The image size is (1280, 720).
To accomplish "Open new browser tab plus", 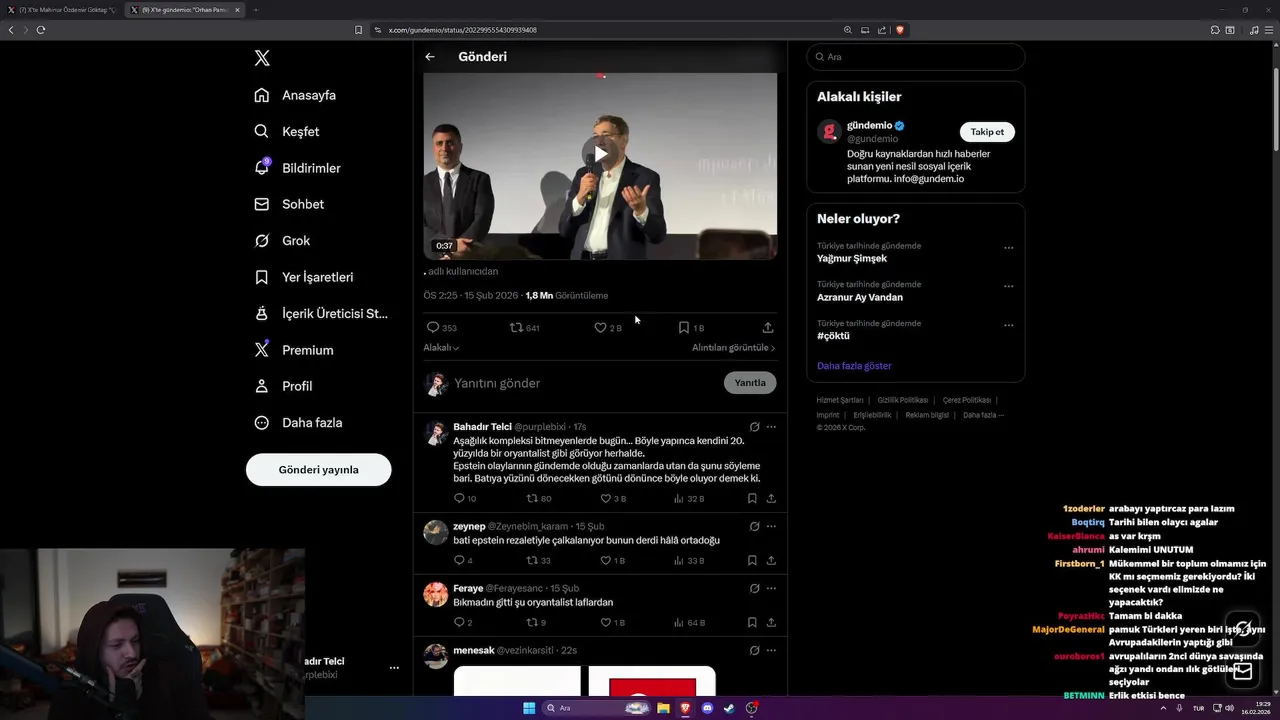I will 255,10.
